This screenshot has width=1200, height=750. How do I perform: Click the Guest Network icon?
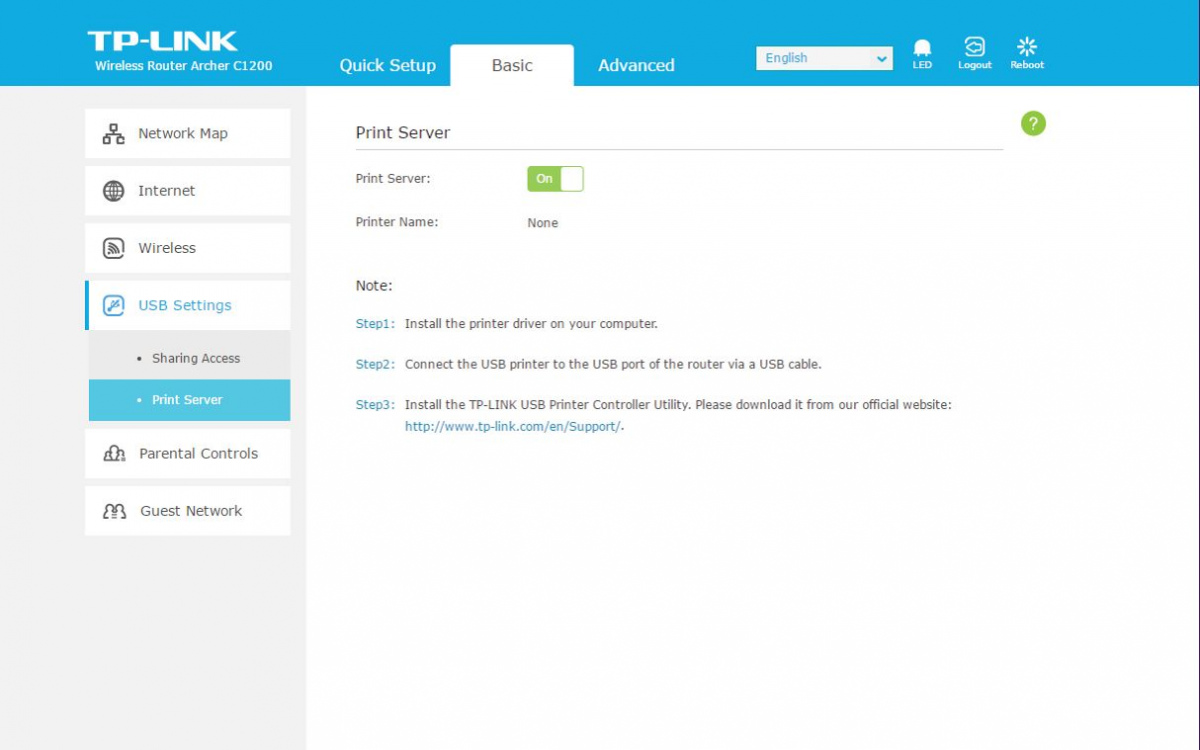pos(115,511)
